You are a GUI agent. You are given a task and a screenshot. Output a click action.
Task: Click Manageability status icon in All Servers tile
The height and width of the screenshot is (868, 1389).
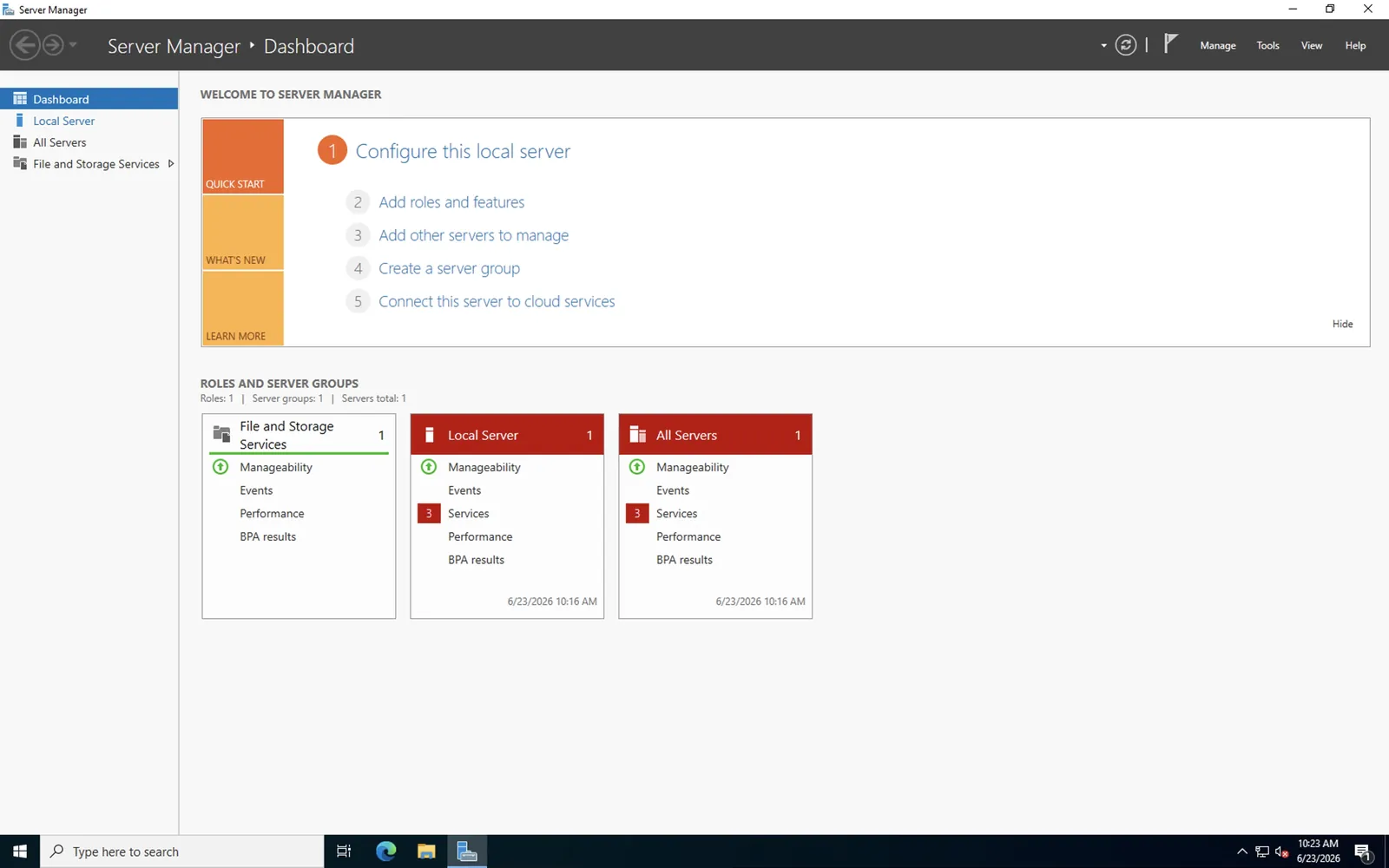(637, 467)
